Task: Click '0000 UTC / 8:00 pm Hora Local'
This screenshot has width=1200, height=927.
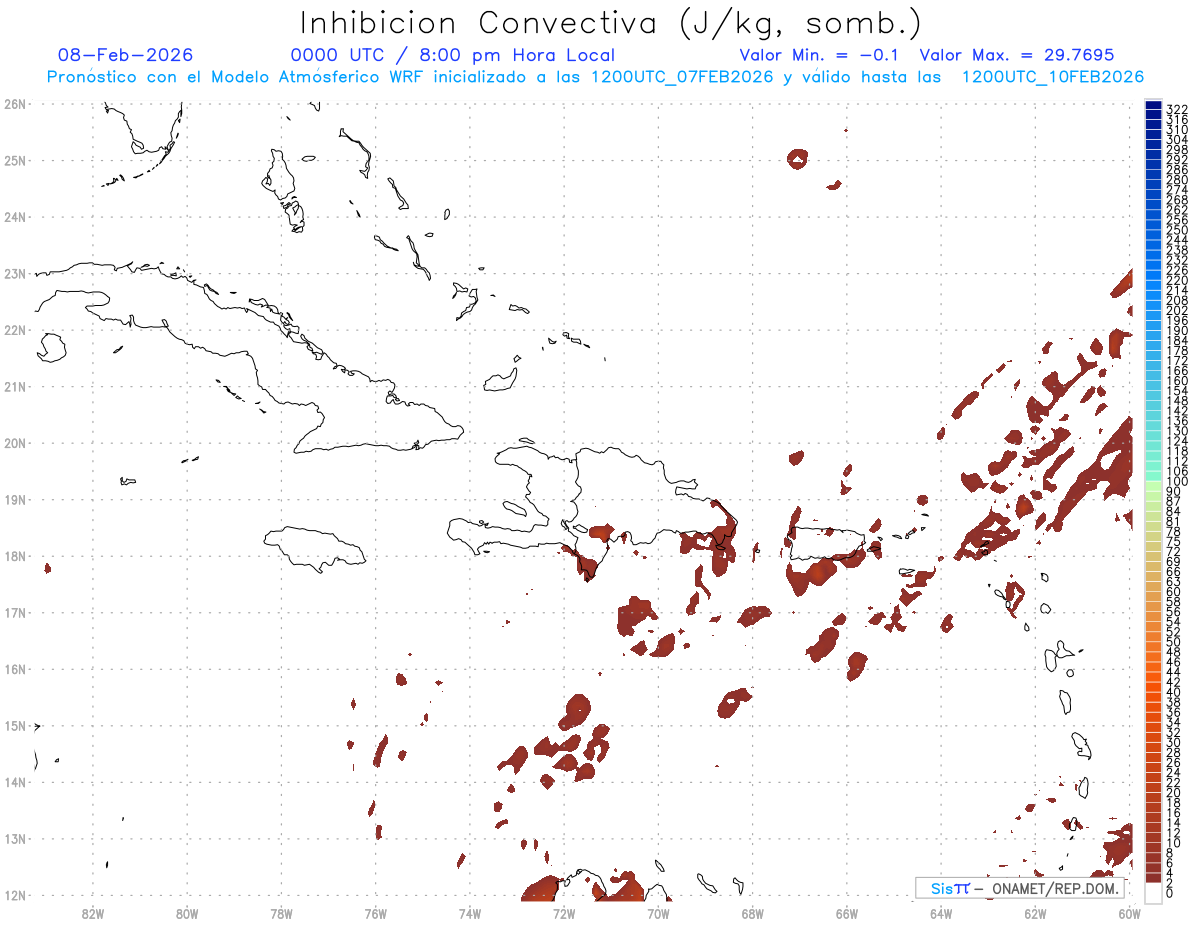Action: 453,56
